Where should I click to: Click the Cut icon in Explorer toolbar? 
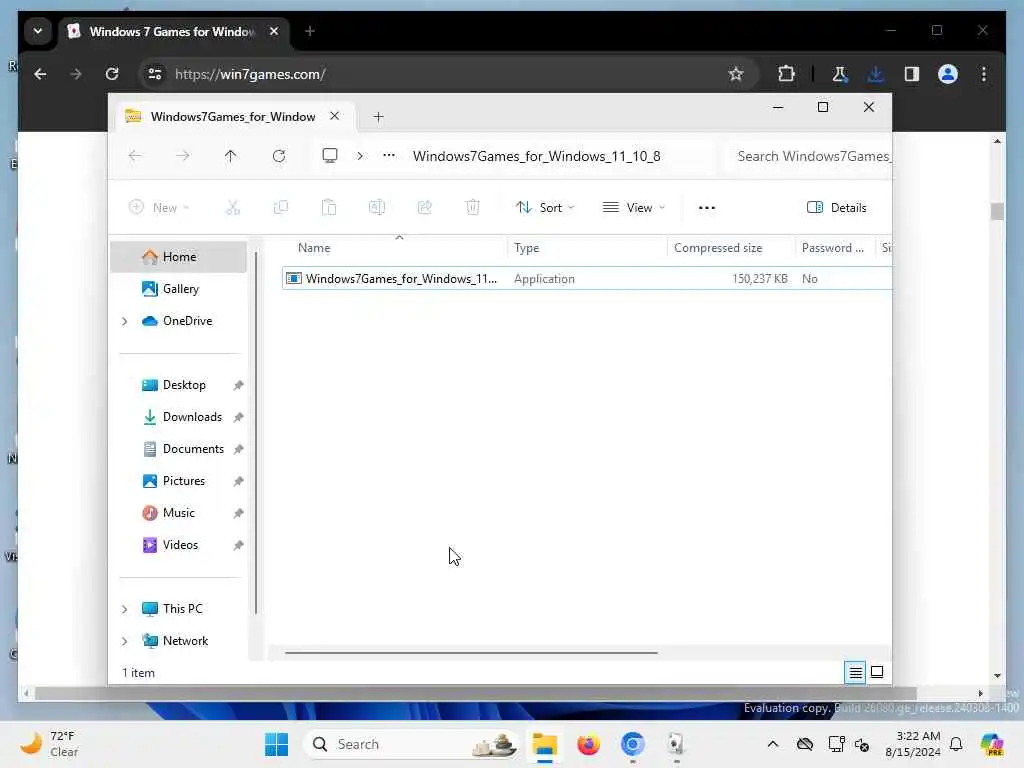pyautogui.click(x=232, y=208)
